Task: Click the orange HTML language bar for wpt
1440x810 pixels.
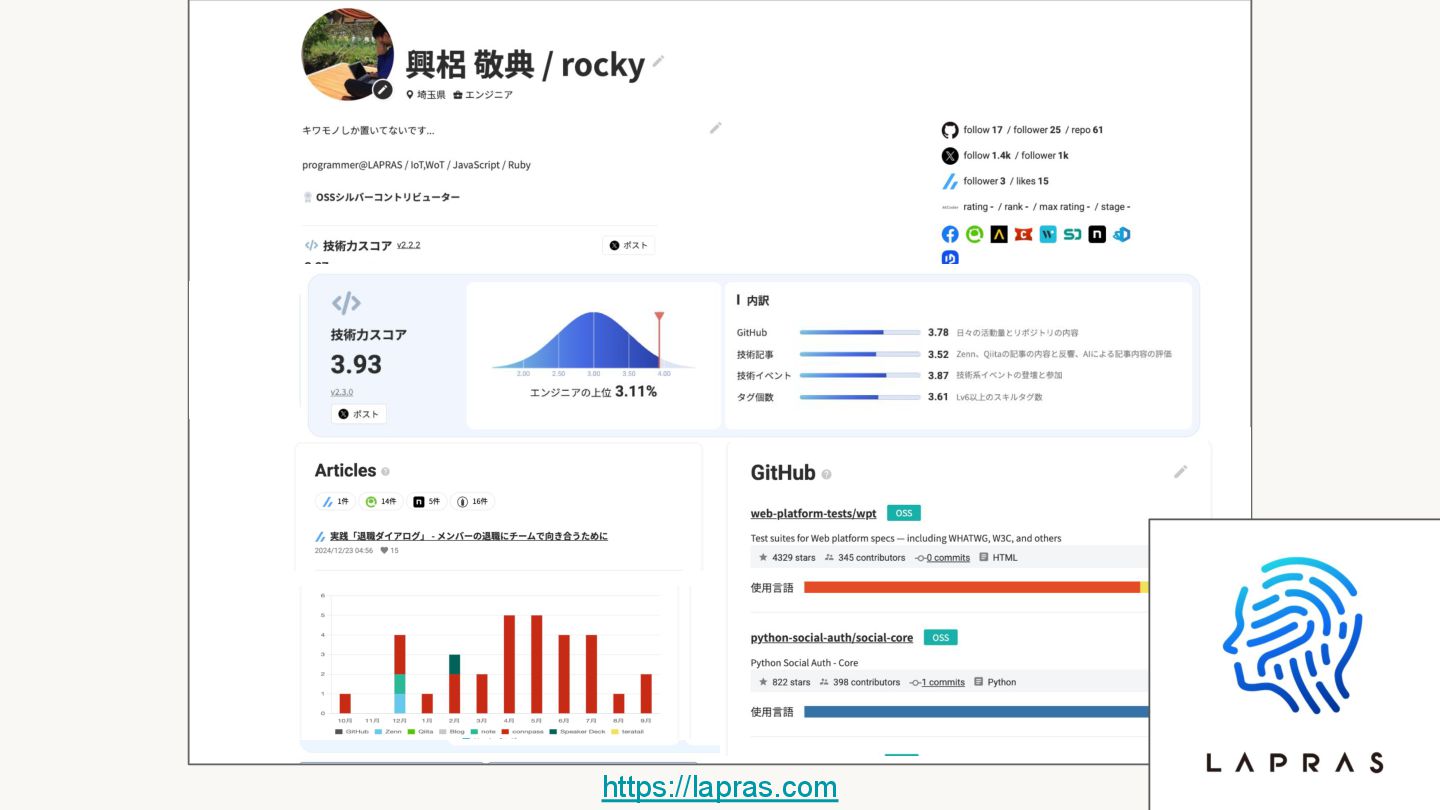Action: pyautogui.click(x=972, y=587)
